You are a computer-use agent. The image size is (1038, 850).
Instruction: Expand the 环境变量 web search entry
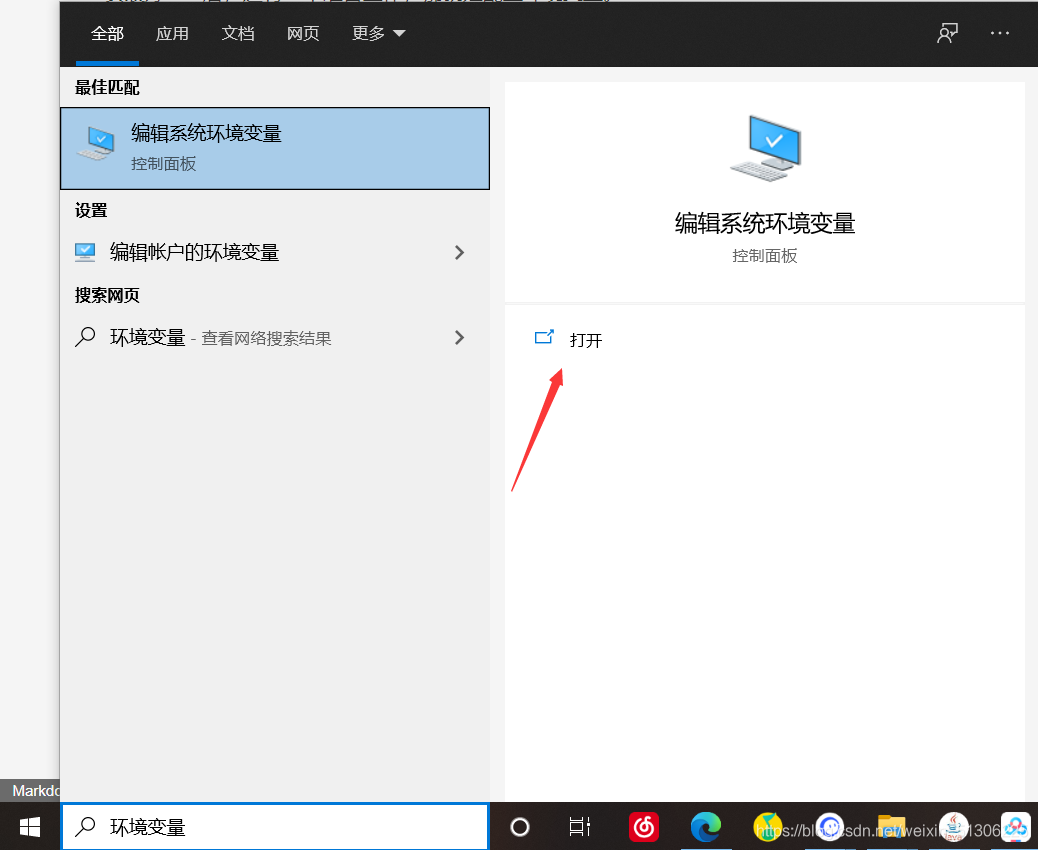459,337
